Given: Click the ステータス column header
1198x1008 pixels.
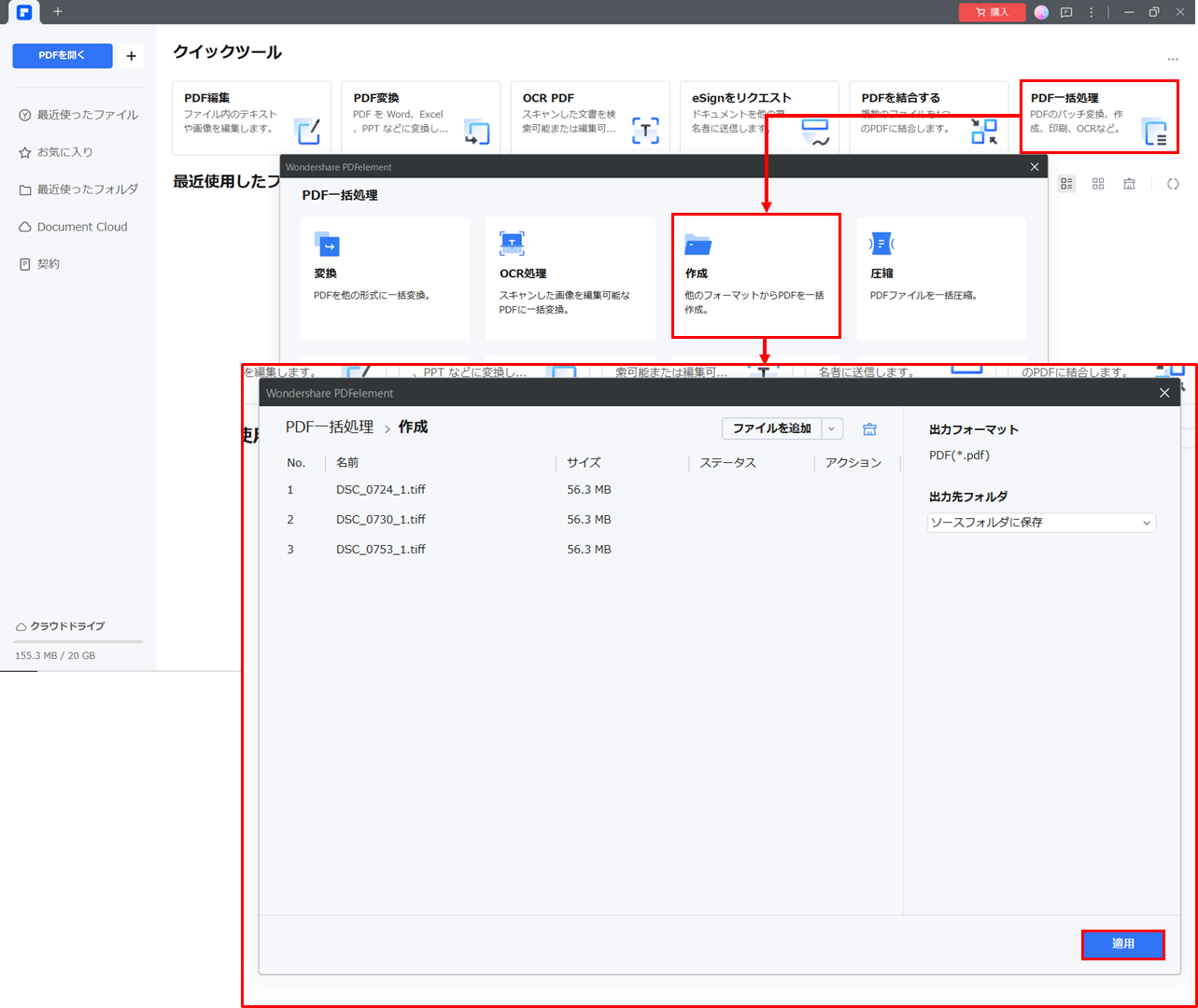Looking at the screenshot, I should (727, 463).
